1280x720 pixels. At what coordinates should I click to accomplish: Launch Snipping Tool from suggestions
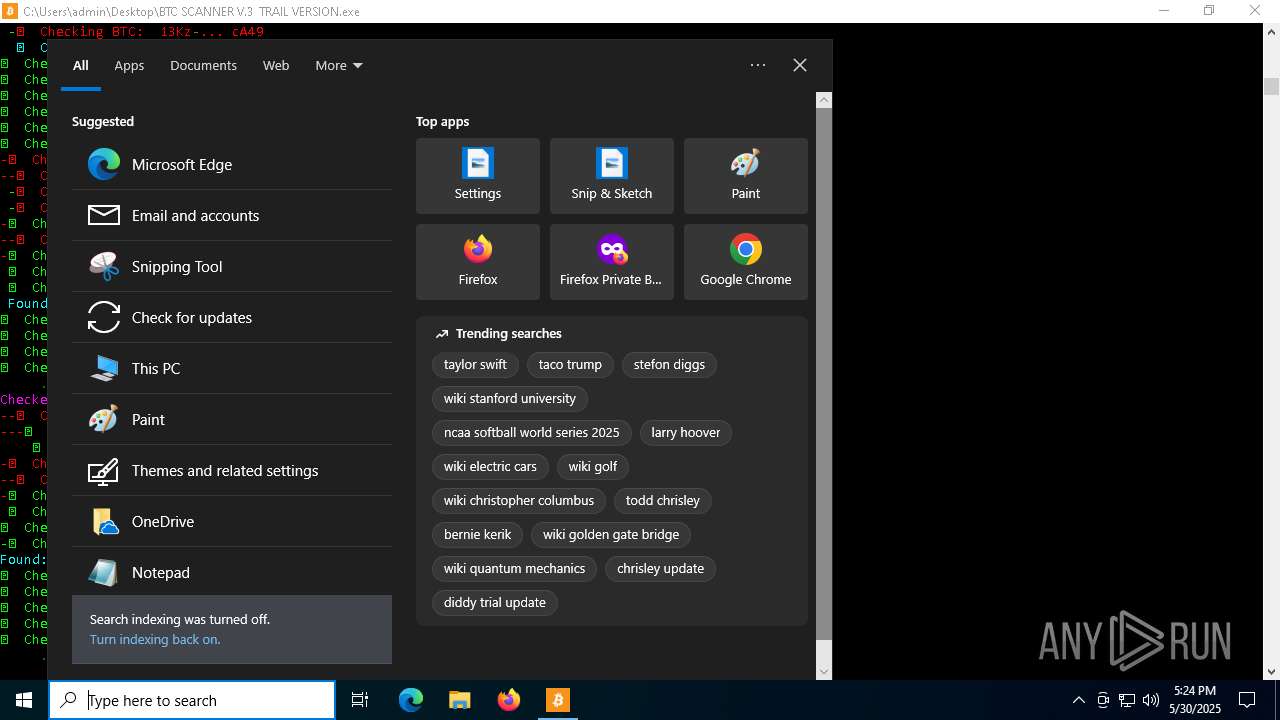tap(232, 267)
